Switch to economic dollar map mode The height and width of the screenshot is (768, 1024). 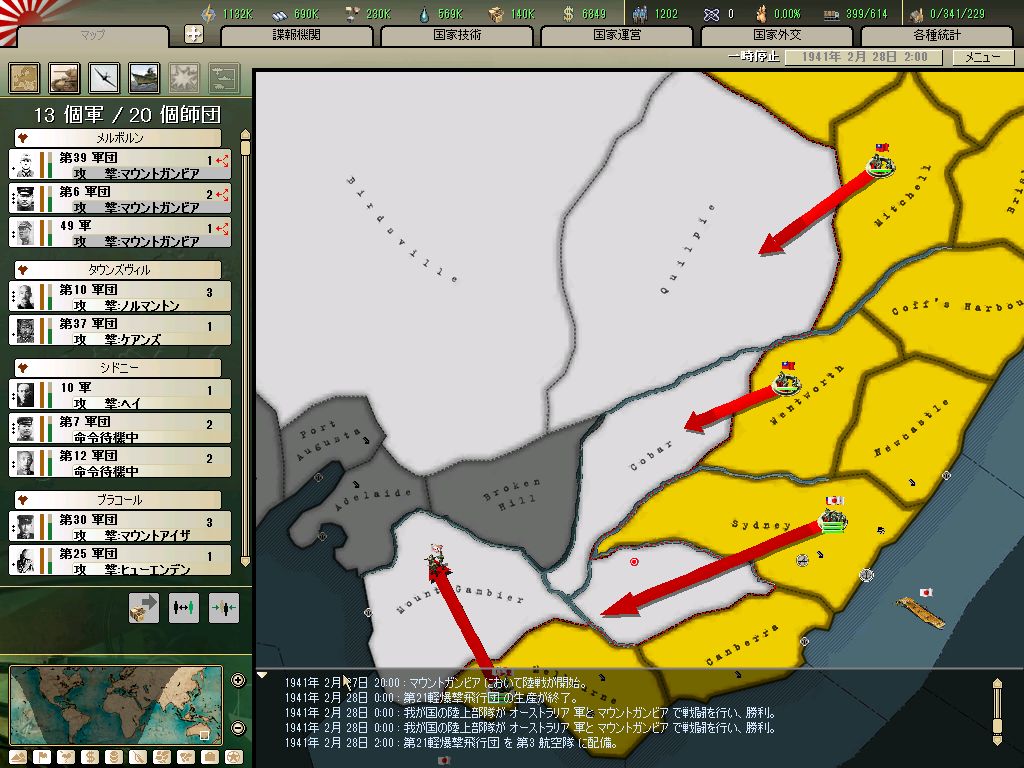tap(90, 758)
